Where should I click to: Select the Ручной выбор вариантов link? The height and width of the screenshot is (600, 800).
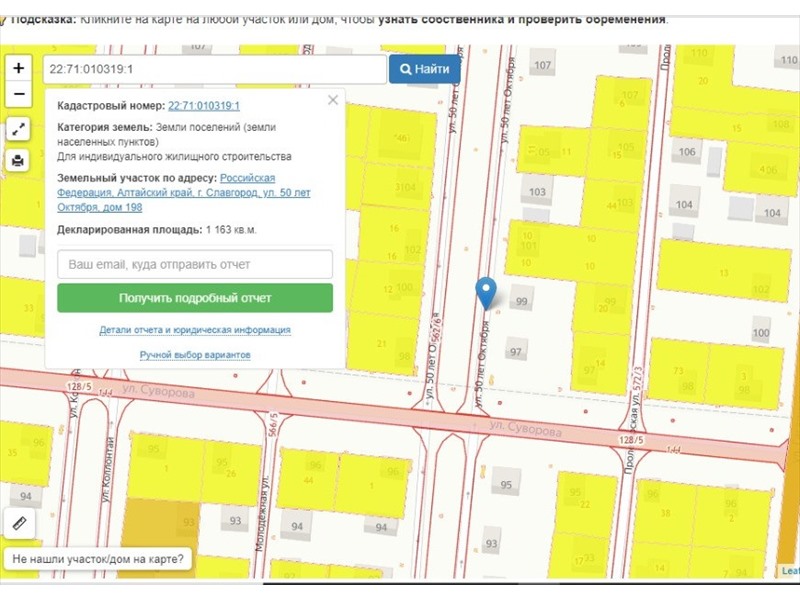click(195, 355)
